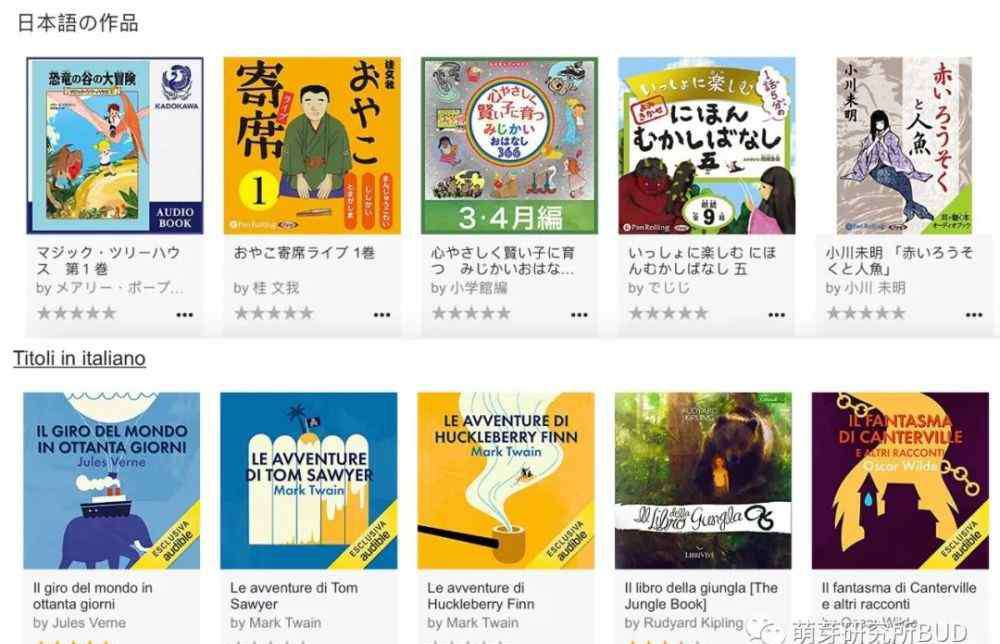This screenshot has width=1000, height=644.
Task: Click author name by Rudyard Kipling
Action: (684, 622)
